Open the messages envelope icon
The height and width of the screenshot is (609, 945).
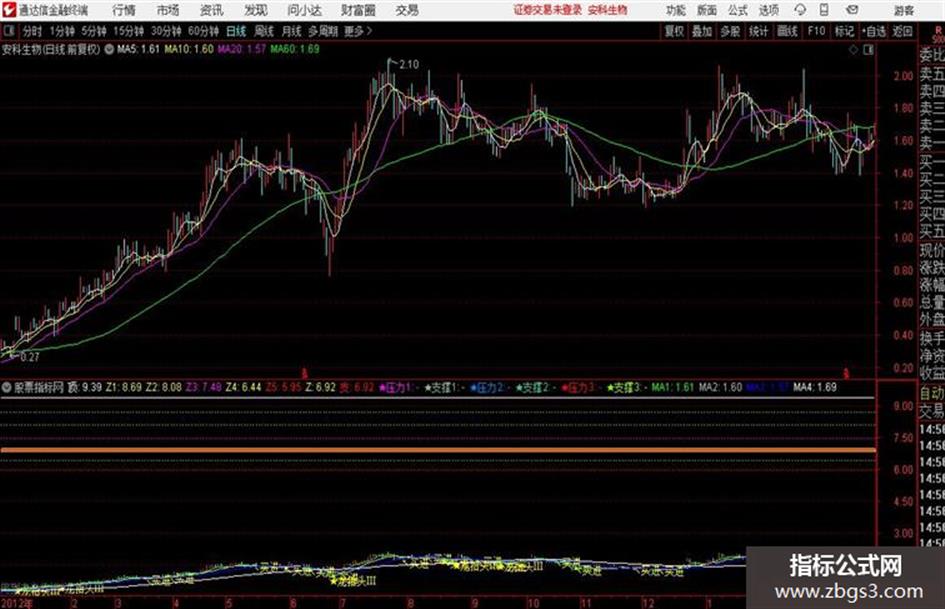click(x=852, y=10)
